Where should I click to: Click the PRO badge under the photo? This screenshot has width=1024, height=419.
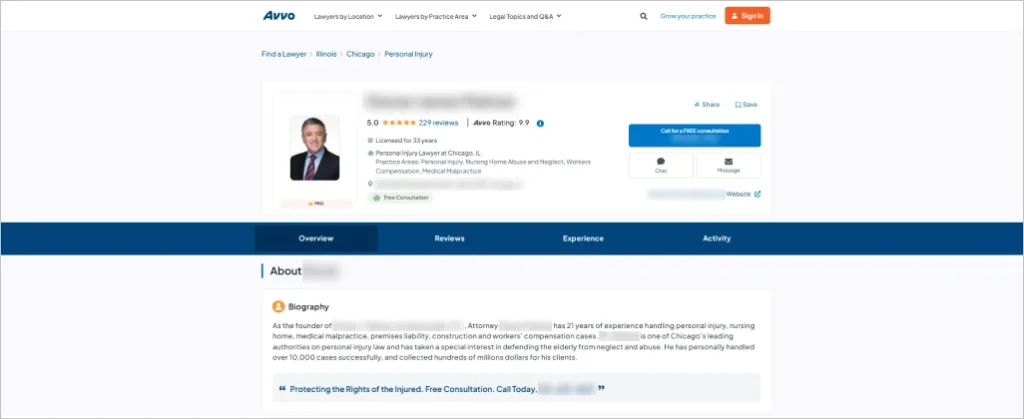(x=316, y=204)
